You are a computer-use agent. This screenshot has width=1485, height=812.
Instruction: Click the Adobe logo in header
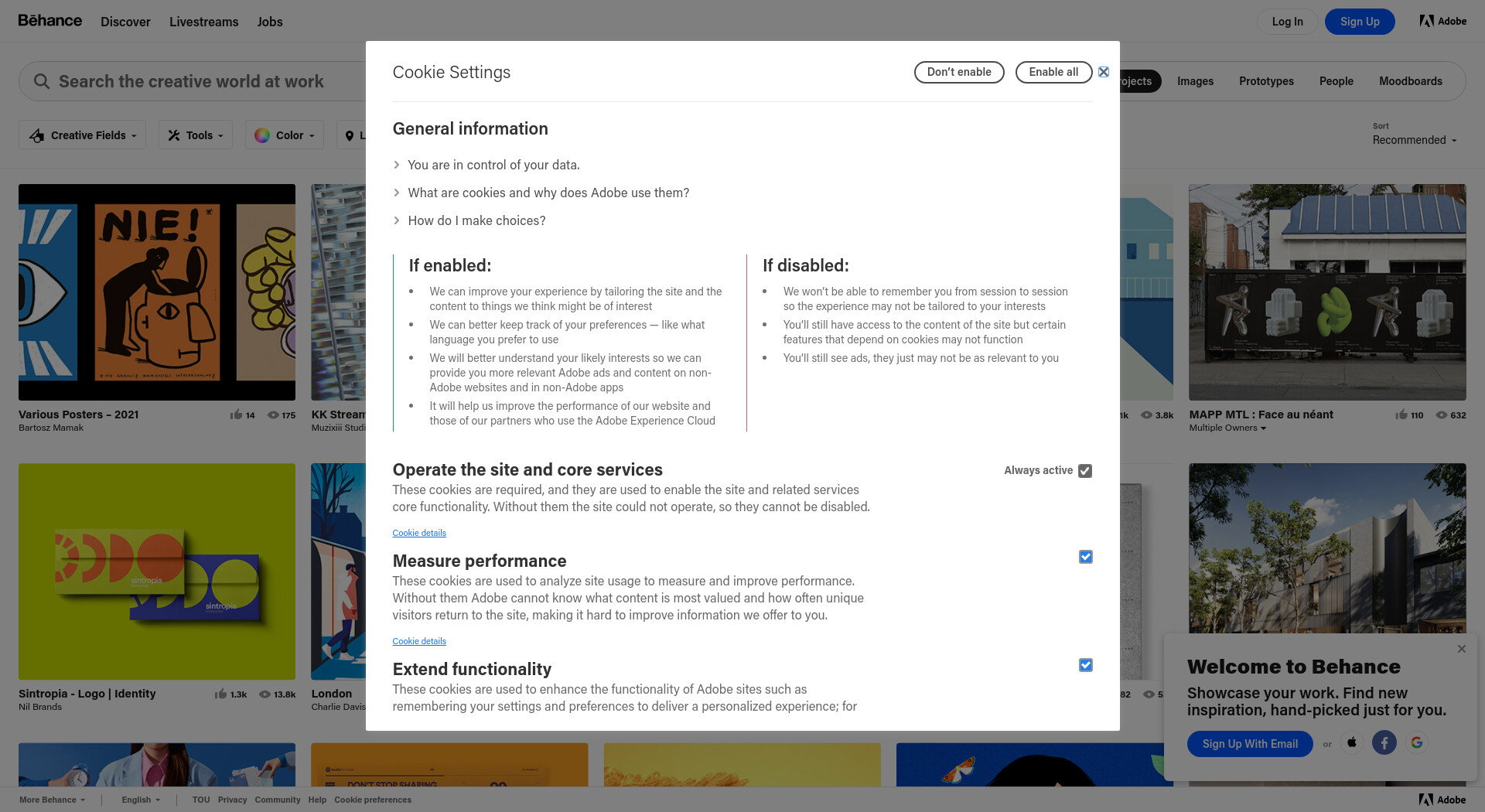click(1442, 21)
